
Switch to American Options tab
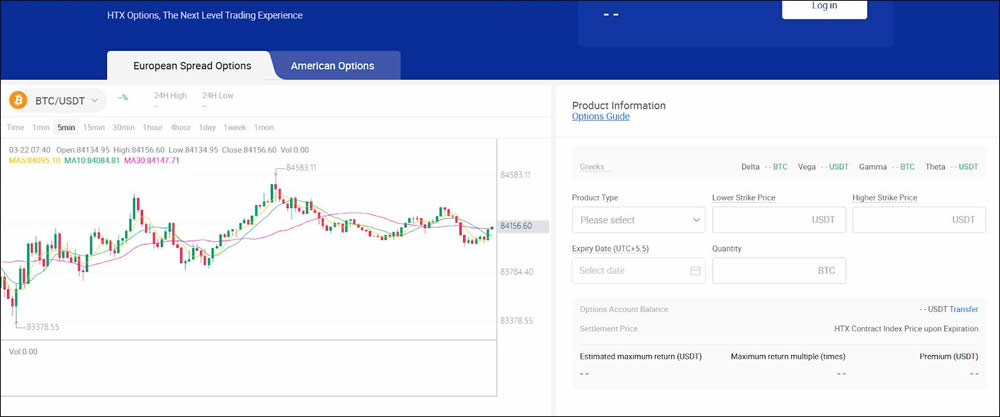332,66
